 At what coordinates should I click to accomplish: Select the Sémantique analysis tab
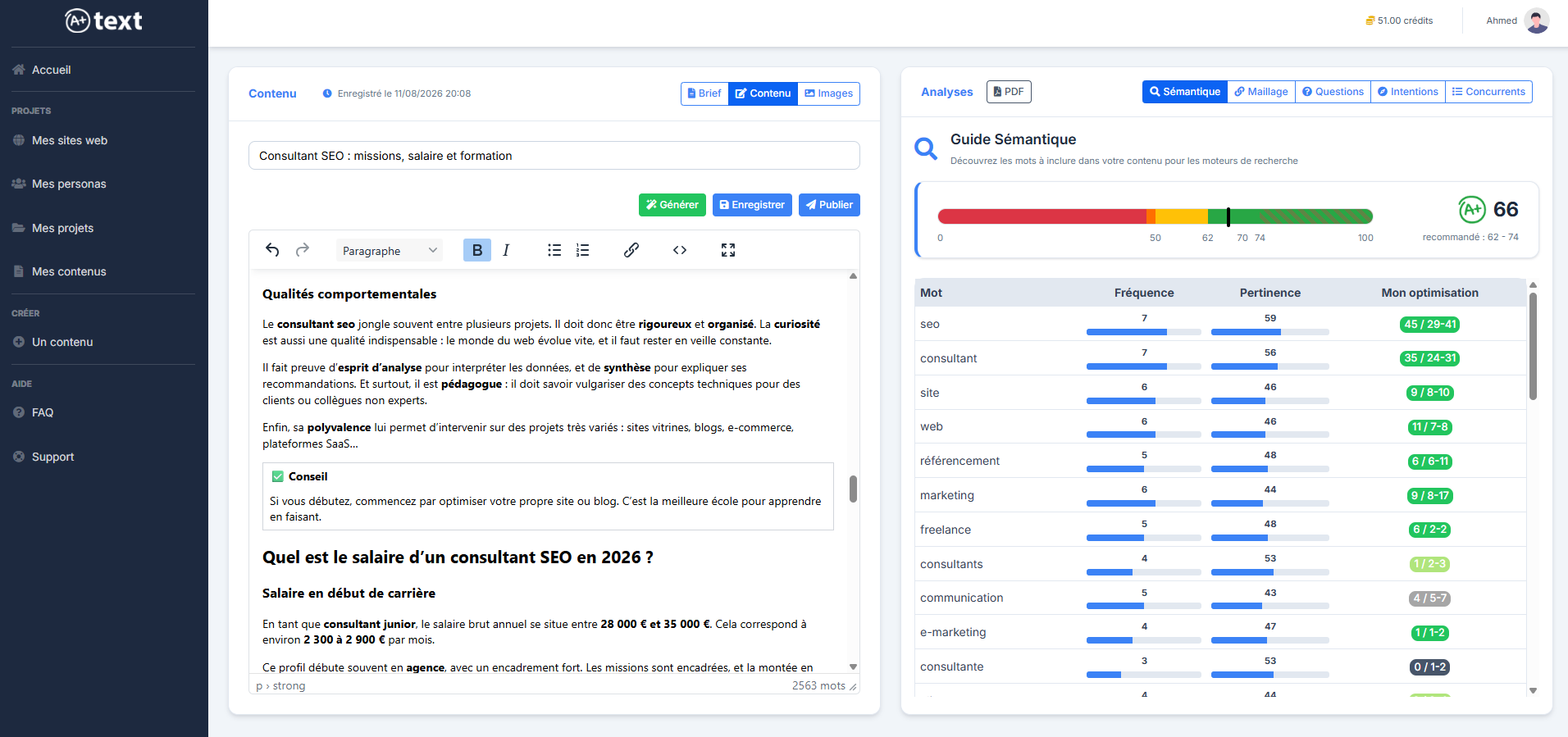coord(1185,92)
